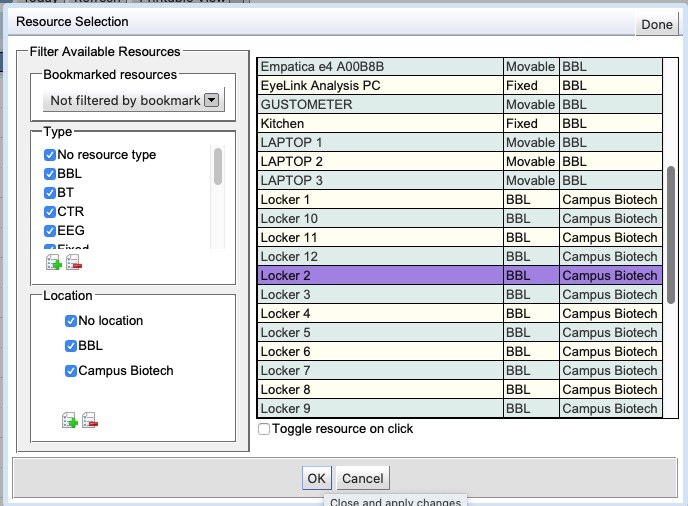Image resolution: width=688 pixels, height=506 pixels.
Task: Disable the EEG type filter checkbox
Action: (x=50, y=231)
